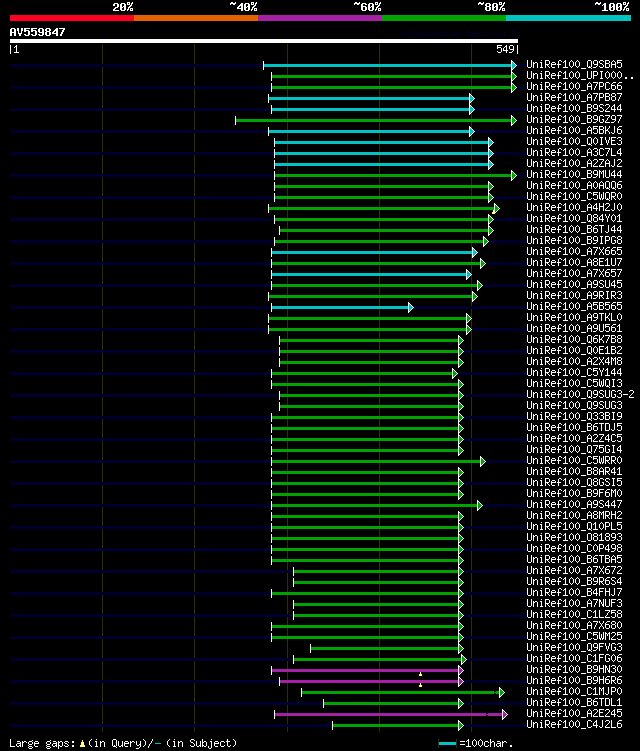Screen dimensions: 640x751
Task: Click hit label UniRef100_C5WQR0
Action: click(574, 196)
